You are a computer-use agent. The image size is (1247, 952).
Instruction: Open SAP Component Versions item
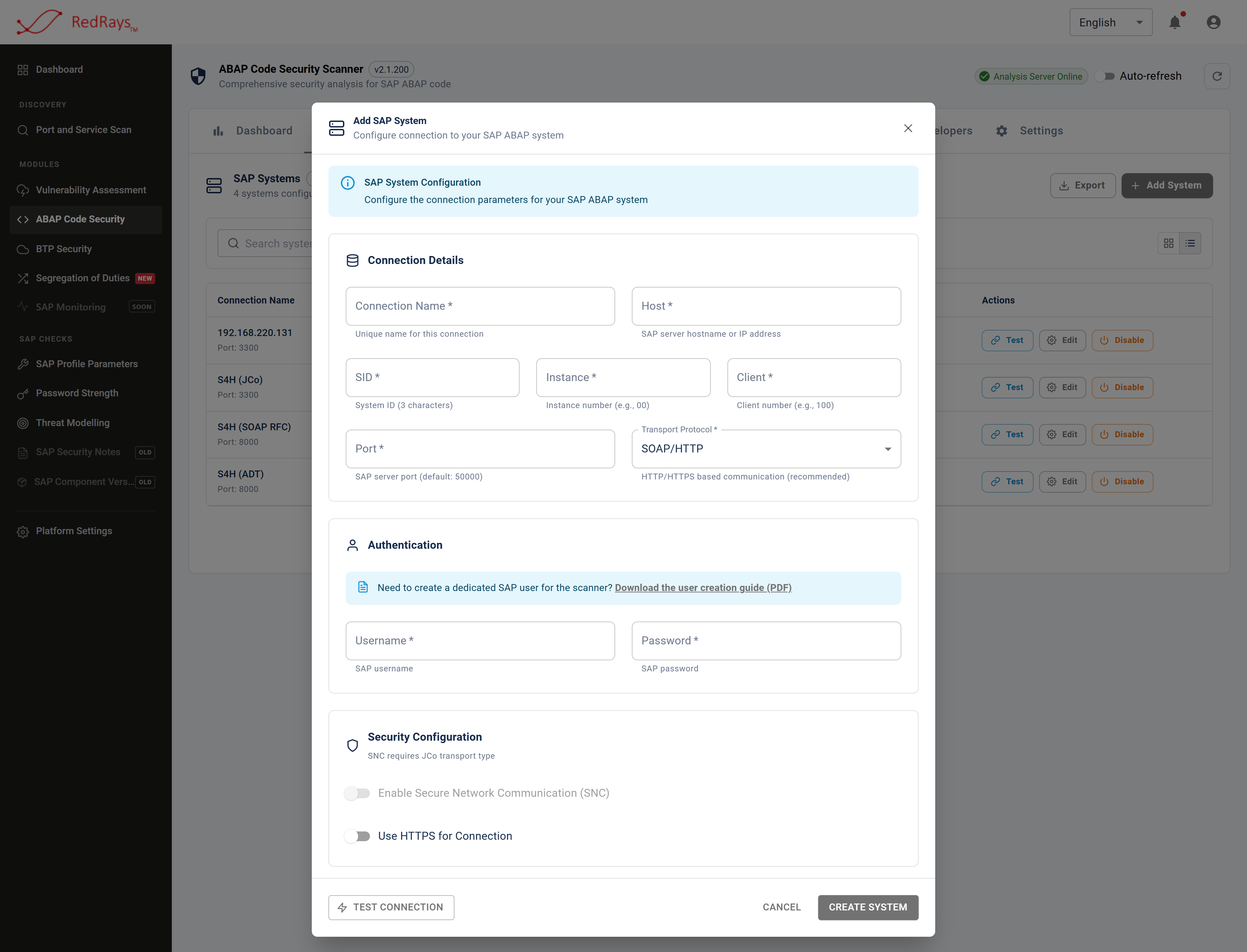point(86,482)
